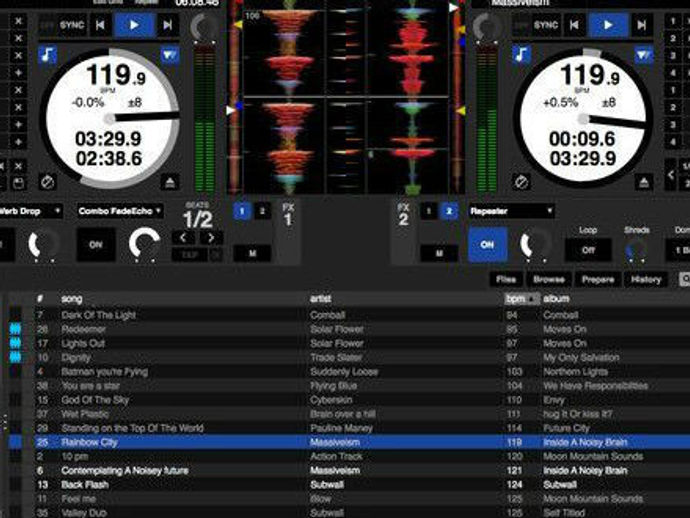Unassign FX 2 from deck 2
690x518 pixels.
click(x=449, y=211)
